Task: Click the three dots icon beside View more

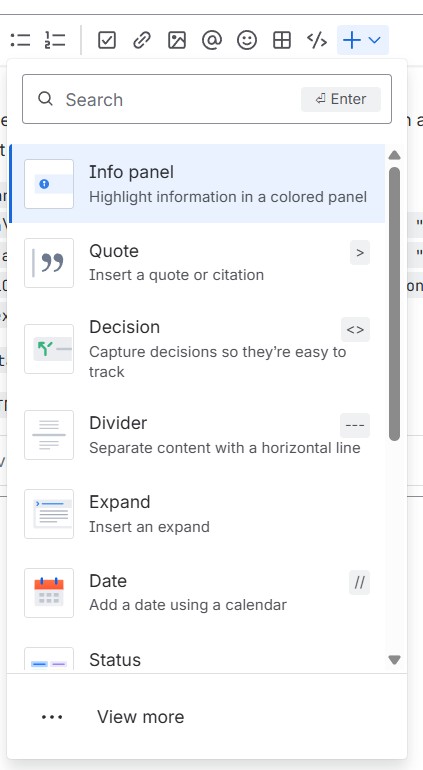Action: point(52,717)
